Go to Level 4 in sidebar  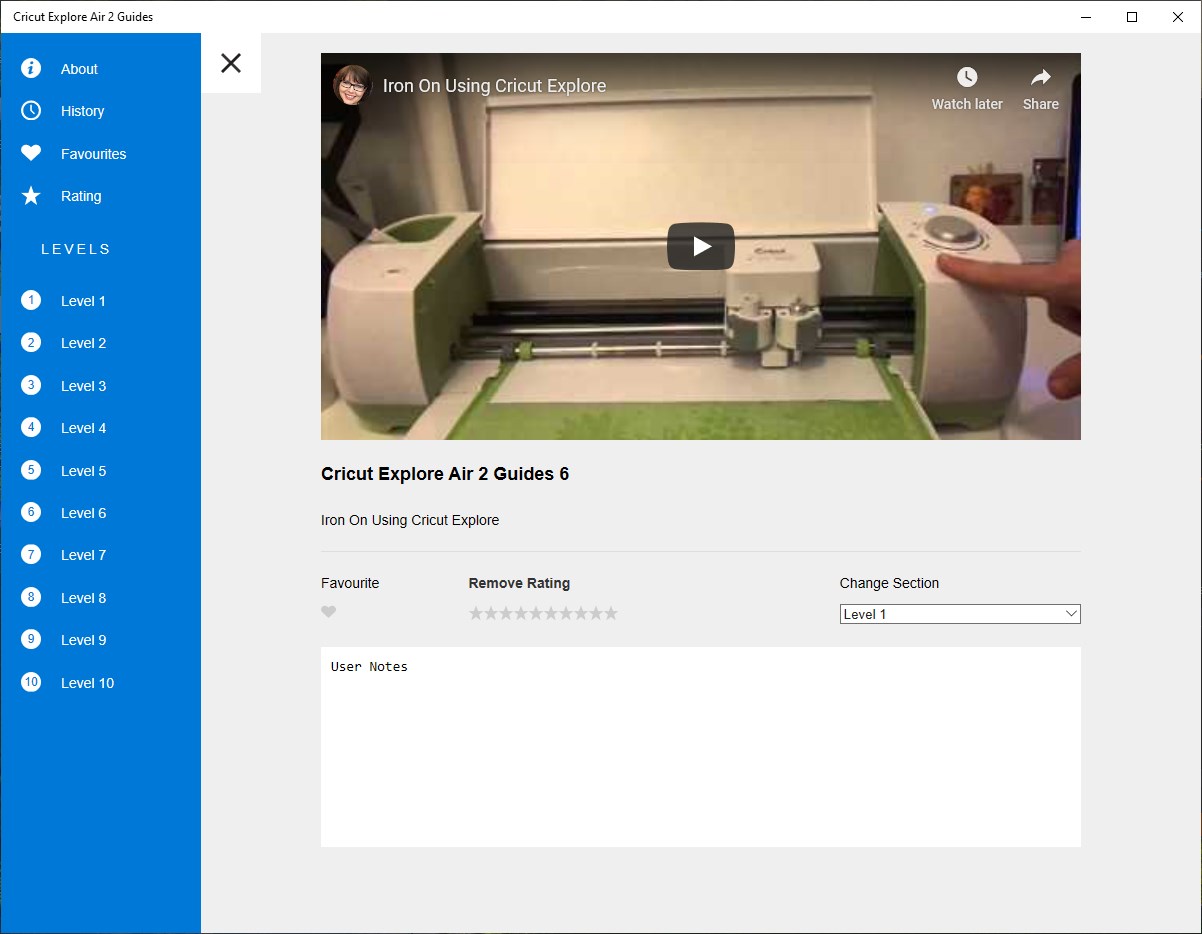click(x=83, y=428)
